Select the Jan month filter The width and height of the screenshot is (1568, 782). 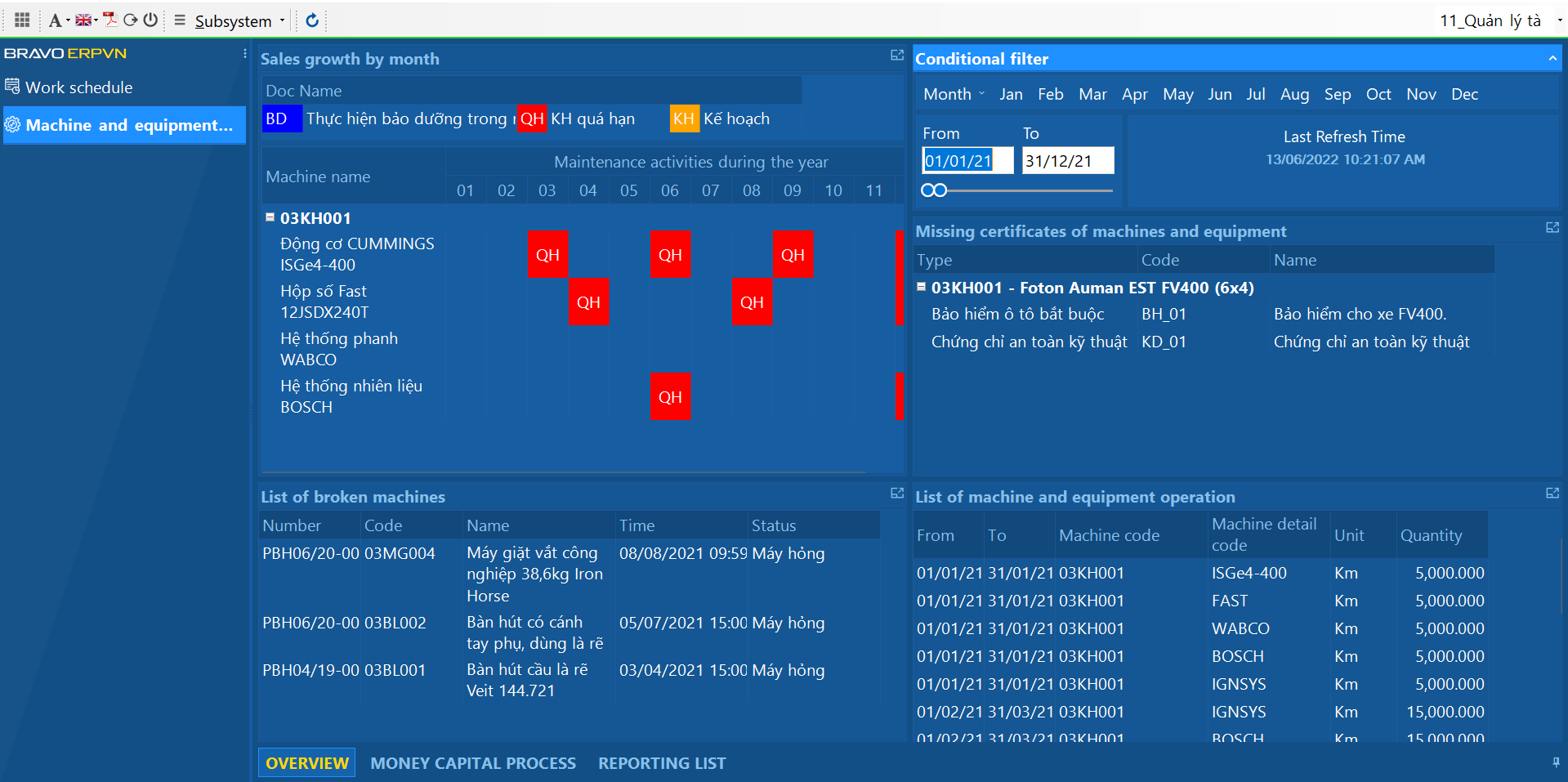(x=1011, y=94)
